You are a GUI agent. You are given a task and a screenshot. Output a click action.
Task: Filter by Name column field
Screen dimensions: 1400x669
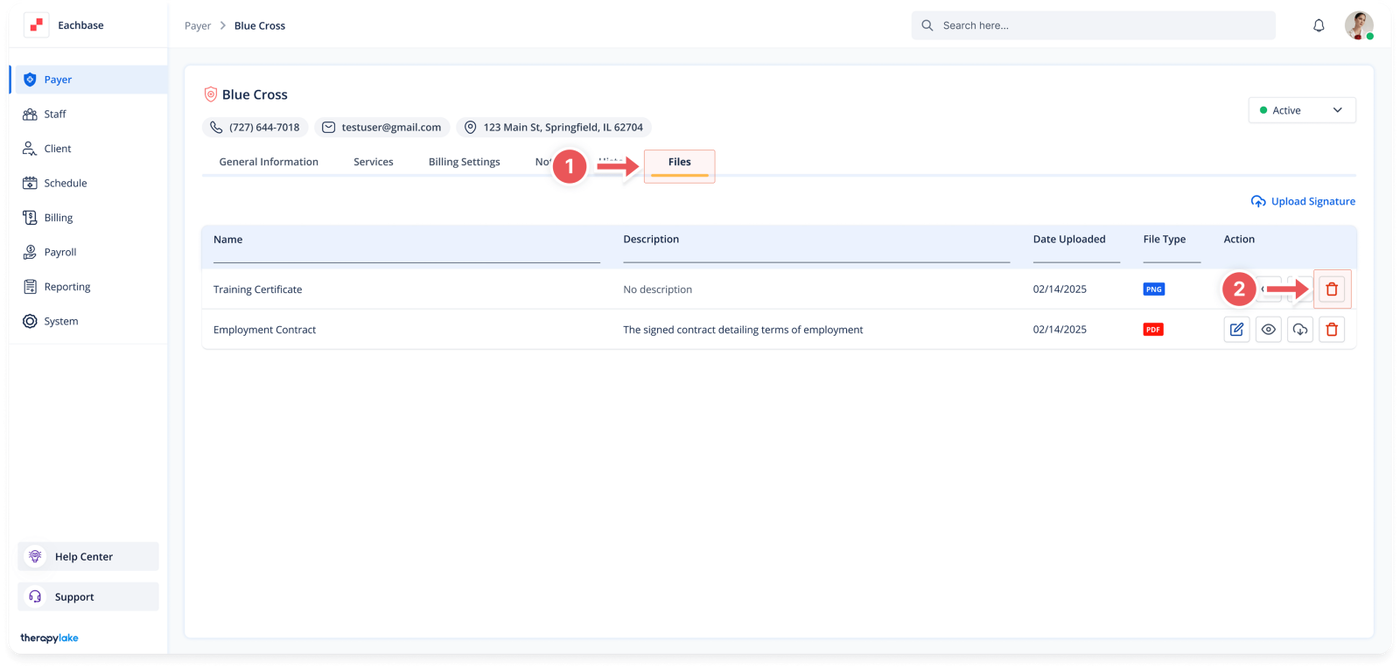(406, 255)
